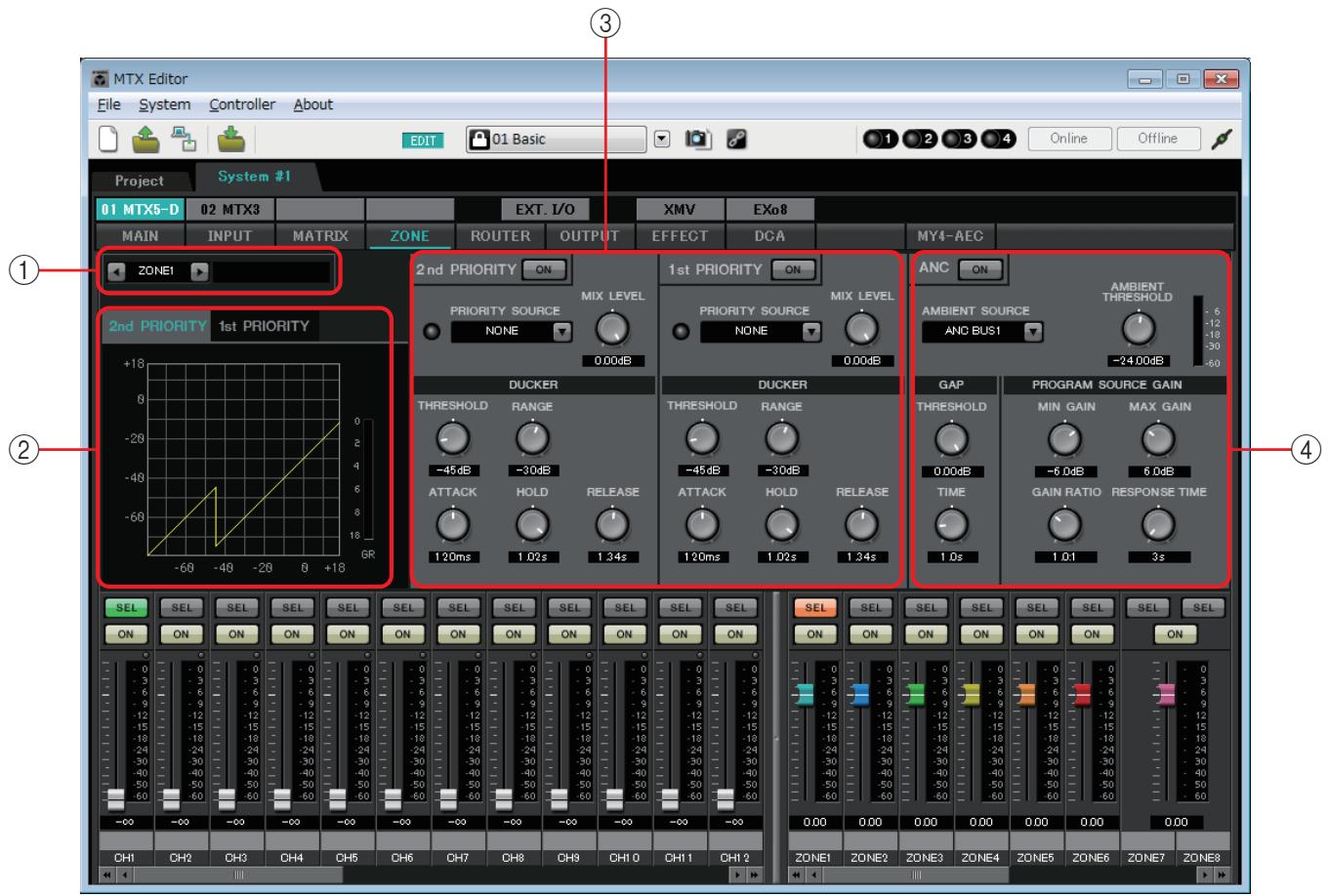Click the Save file icon in toolbar

(x=231, y=140)
